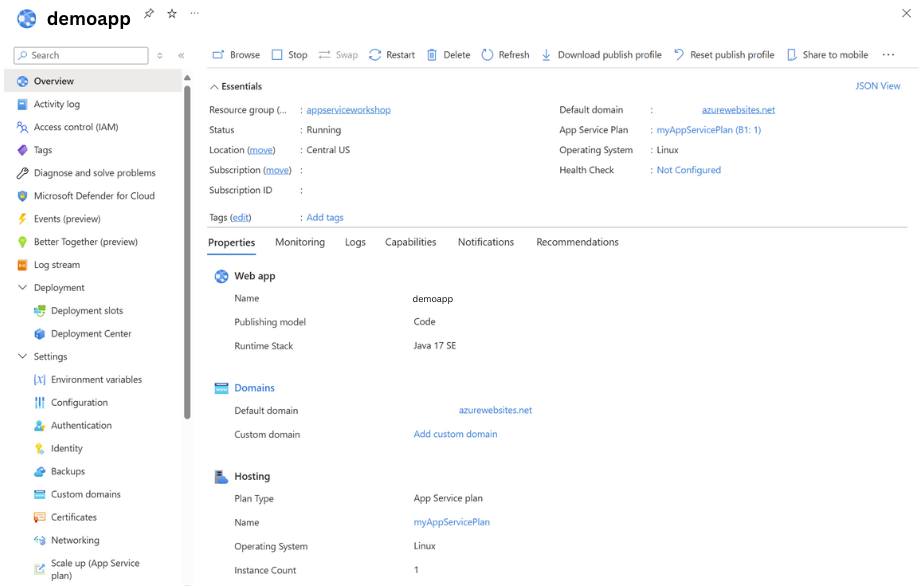Open the Deployment Center
Screen dimensions: 920x587
point(92,333)
